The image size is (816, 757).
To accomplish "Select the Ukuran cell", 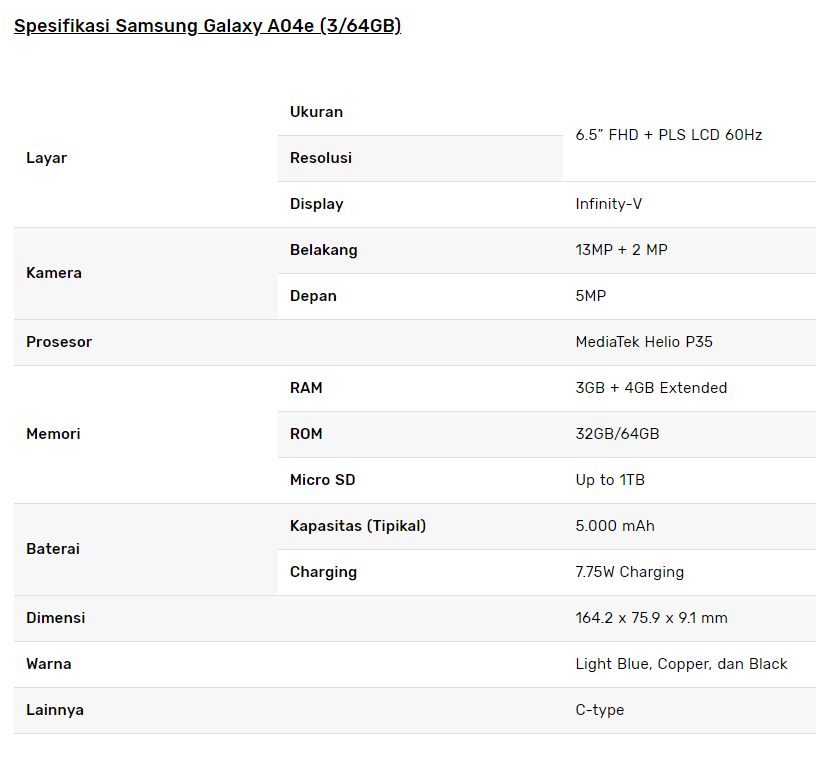I will [316, 112].
